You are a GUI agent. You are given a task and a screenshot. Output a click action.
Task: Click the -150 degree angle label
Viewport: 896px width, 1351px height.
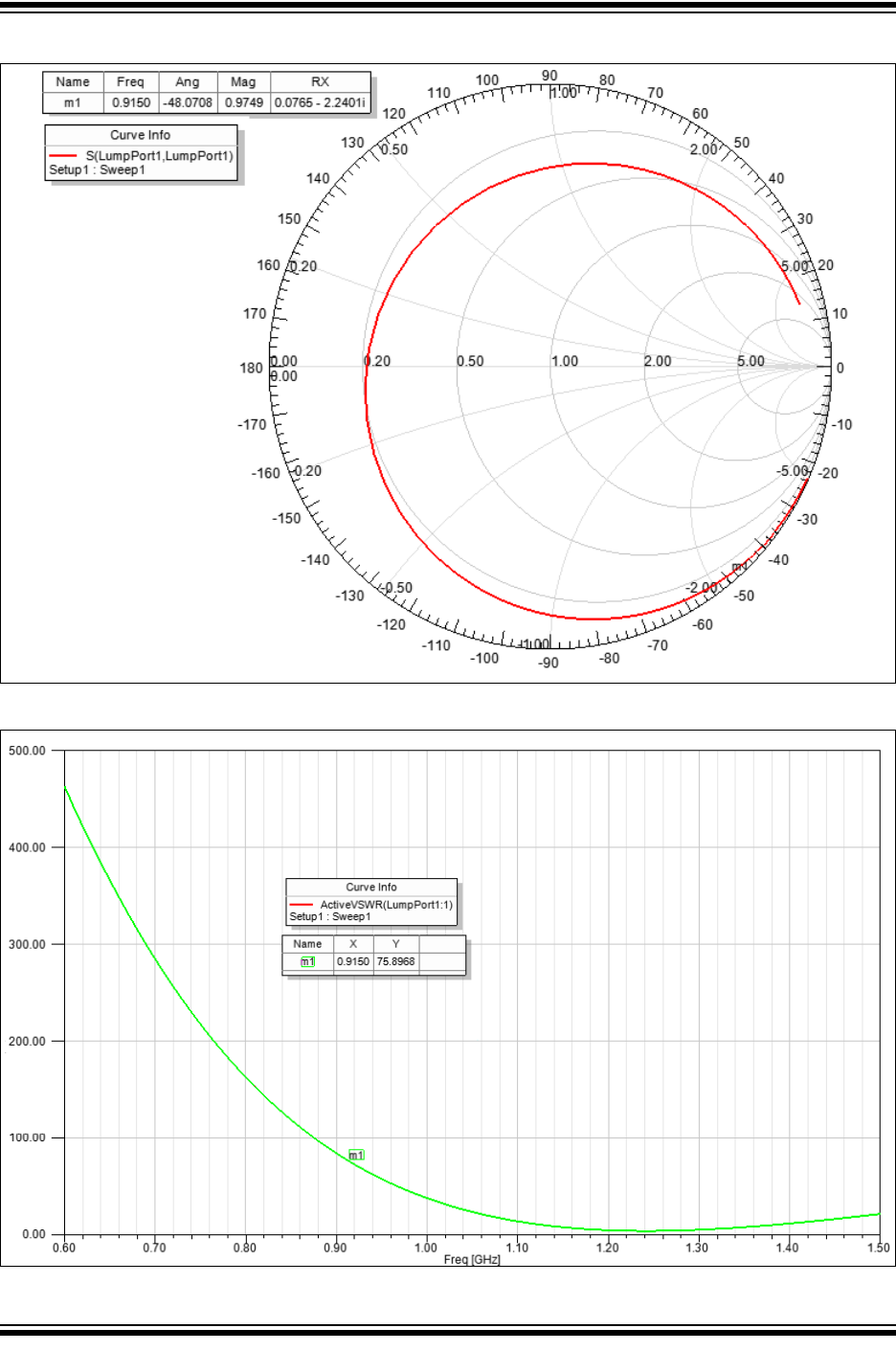coord(286,518)
